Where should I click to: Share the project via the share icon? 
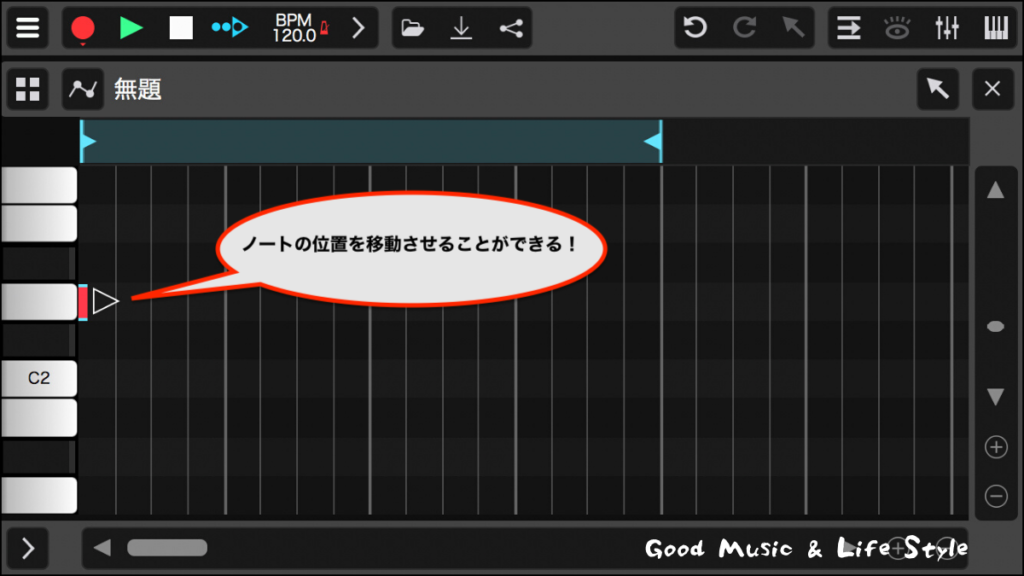pos(511,28)
